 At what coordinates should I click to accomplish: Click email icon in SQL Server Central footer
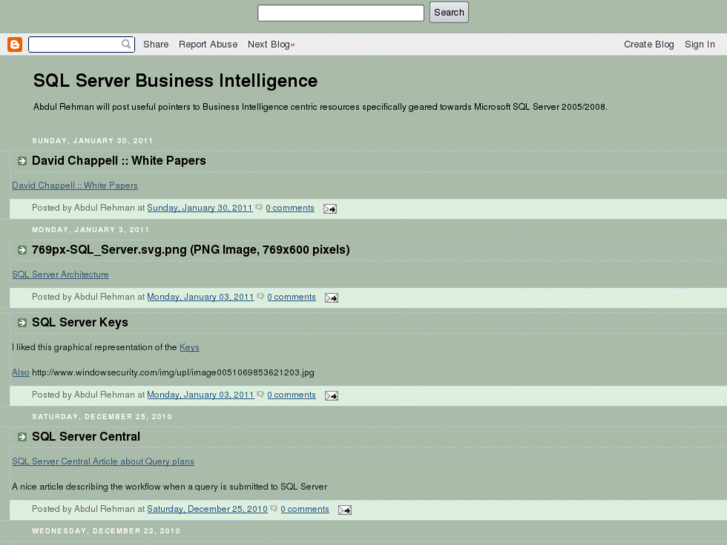pos(344,510)
